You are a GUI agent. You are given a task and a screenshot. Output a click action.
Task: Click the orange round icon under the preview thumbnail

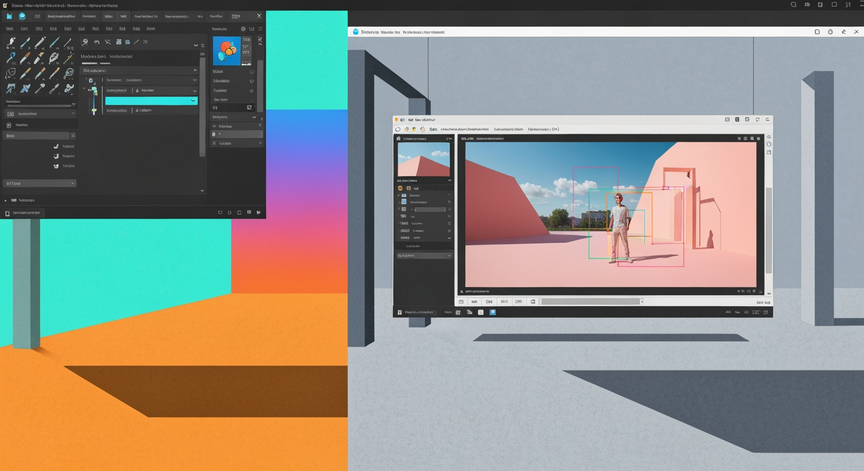point(401,188)
